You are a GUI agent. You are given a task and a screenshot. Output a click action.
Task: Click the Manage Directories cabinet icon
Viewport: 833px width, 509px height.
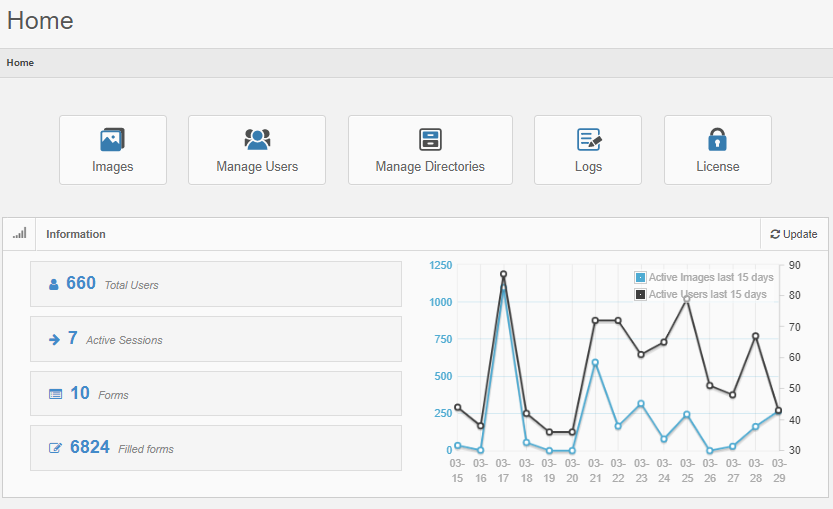click(430, 140)
